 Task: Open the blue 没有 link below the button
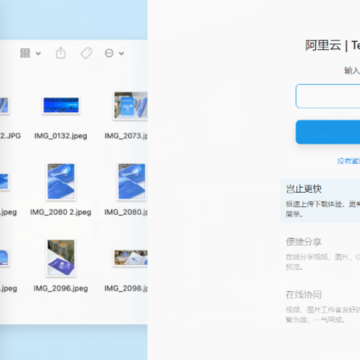[348, 161]
